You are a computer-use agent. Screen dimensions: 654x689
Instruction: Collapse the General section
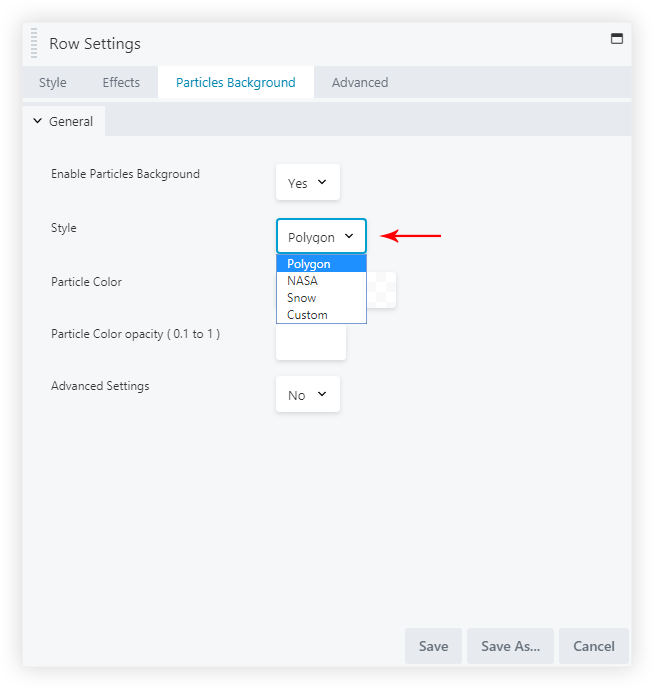click(x=63, y=121)
